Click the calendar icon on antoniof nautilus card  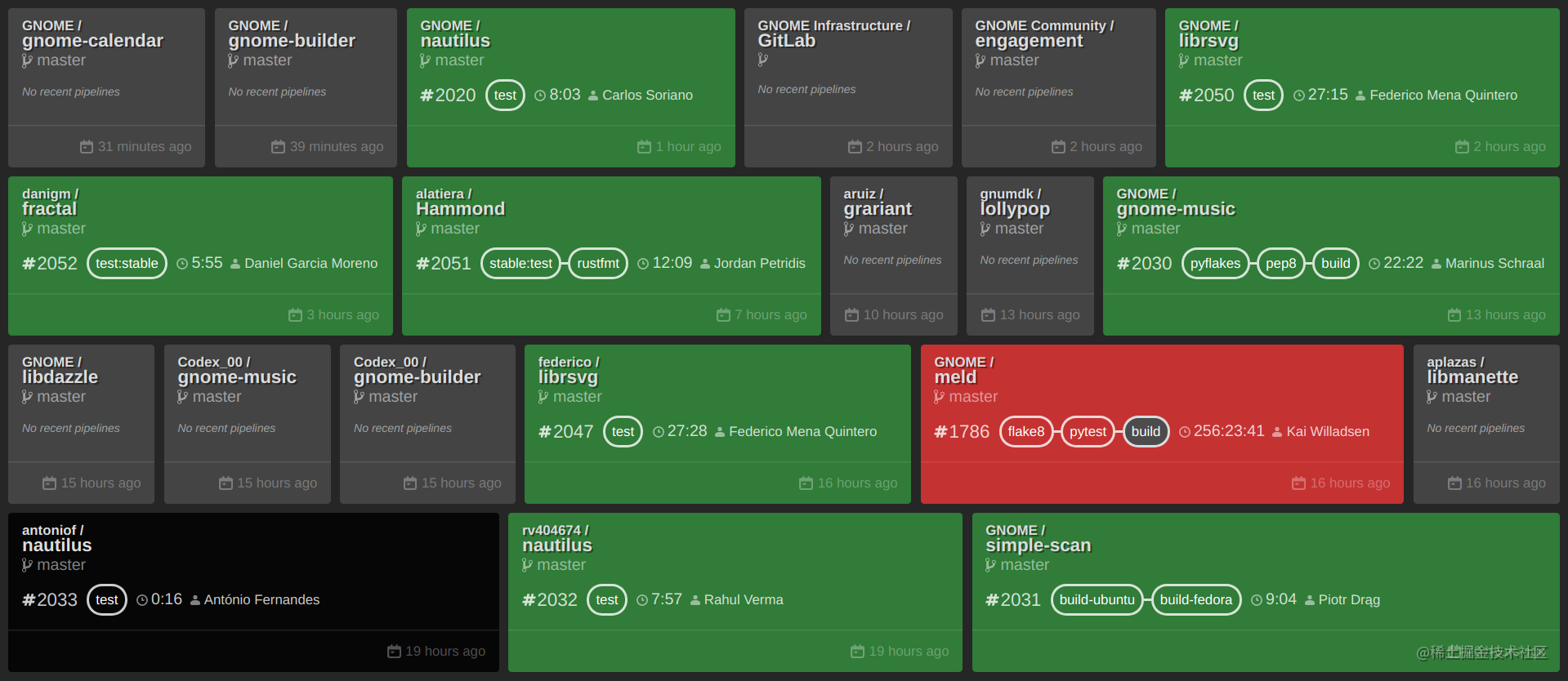[393, 651]
